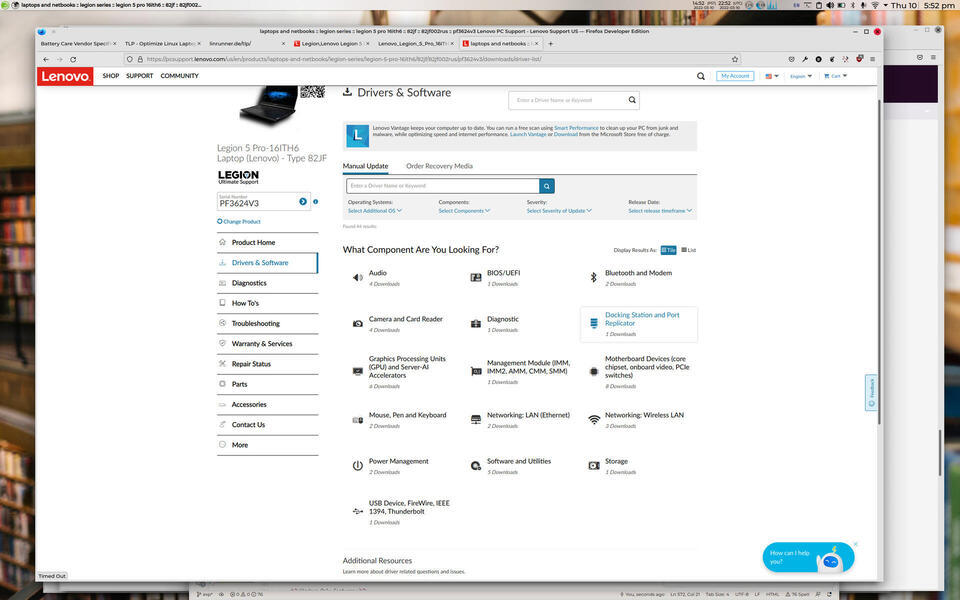Click the blue search button in Manual Update

pos(547,186)
